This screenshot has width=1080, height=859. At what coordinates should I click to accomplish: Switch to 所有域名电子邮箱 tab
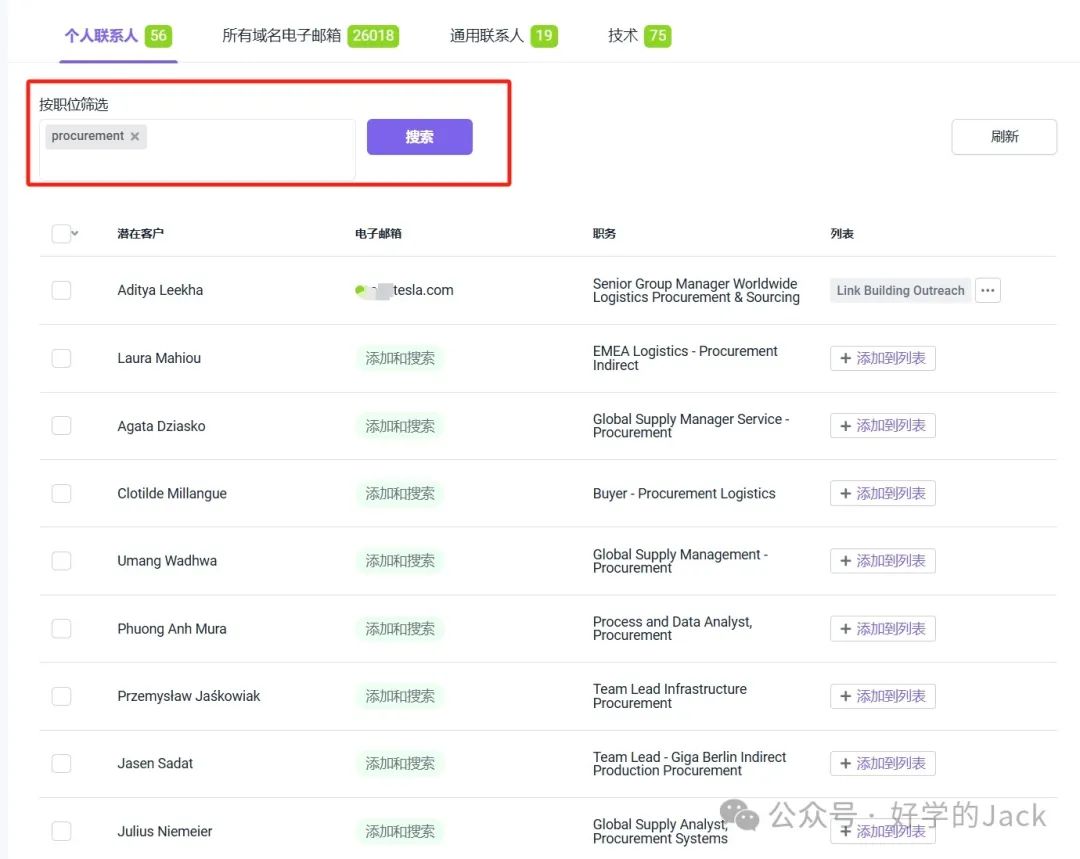[x=309, y=36]
